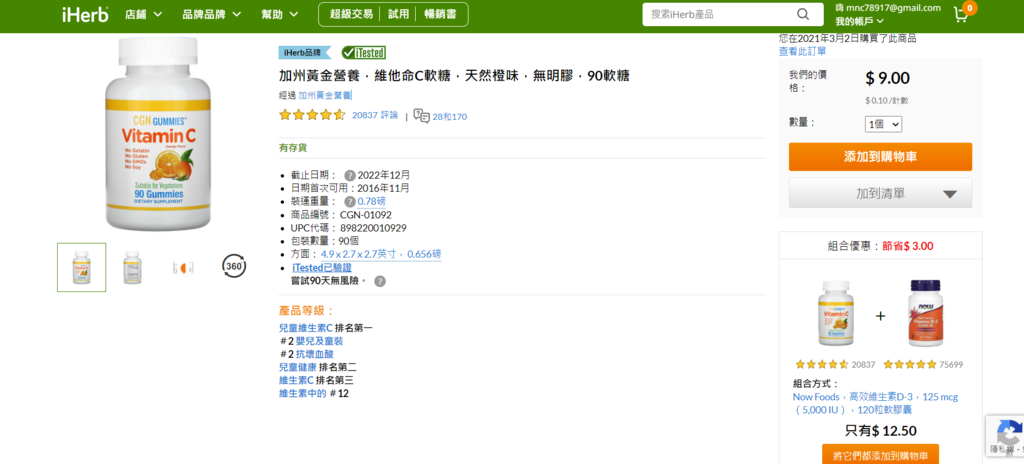1024x464 pixels.
Task: Click the iHerb logo
Action: pyautogui.click(x=85, y=14)
